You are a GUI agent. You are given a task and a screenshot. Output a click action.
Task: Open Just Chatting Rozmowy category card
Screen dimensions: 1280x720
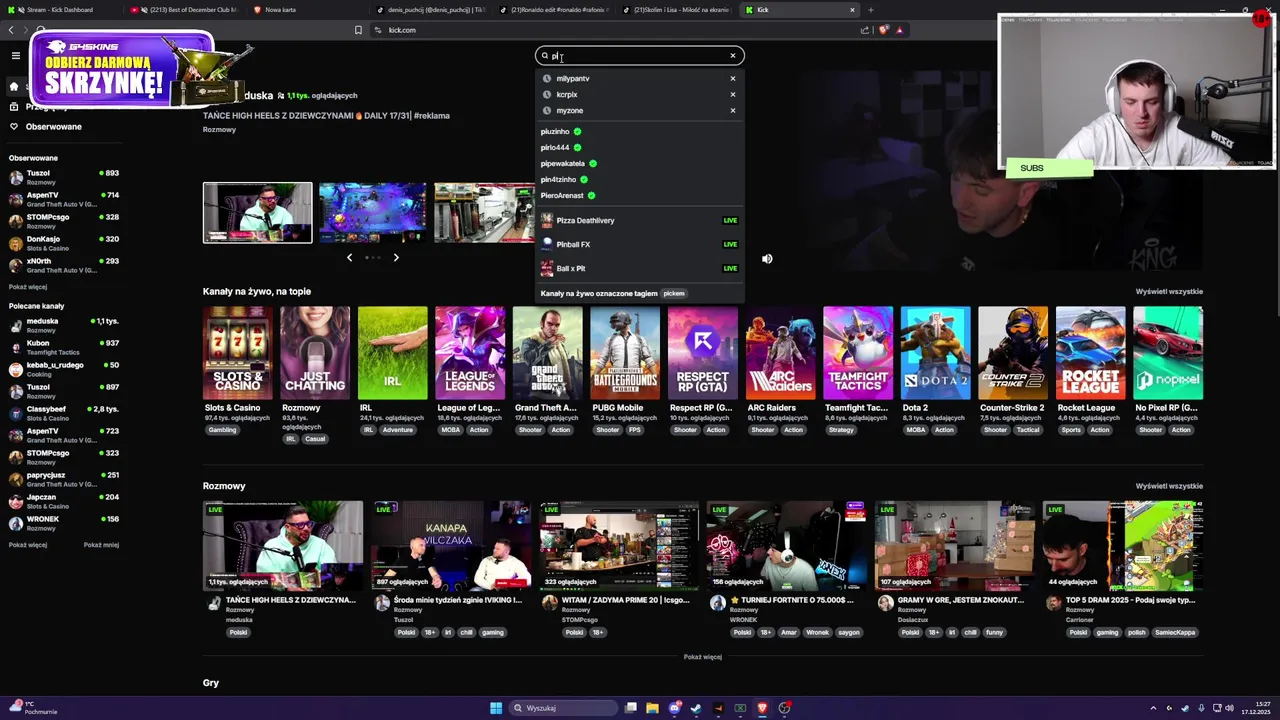(x=315, y=353)
